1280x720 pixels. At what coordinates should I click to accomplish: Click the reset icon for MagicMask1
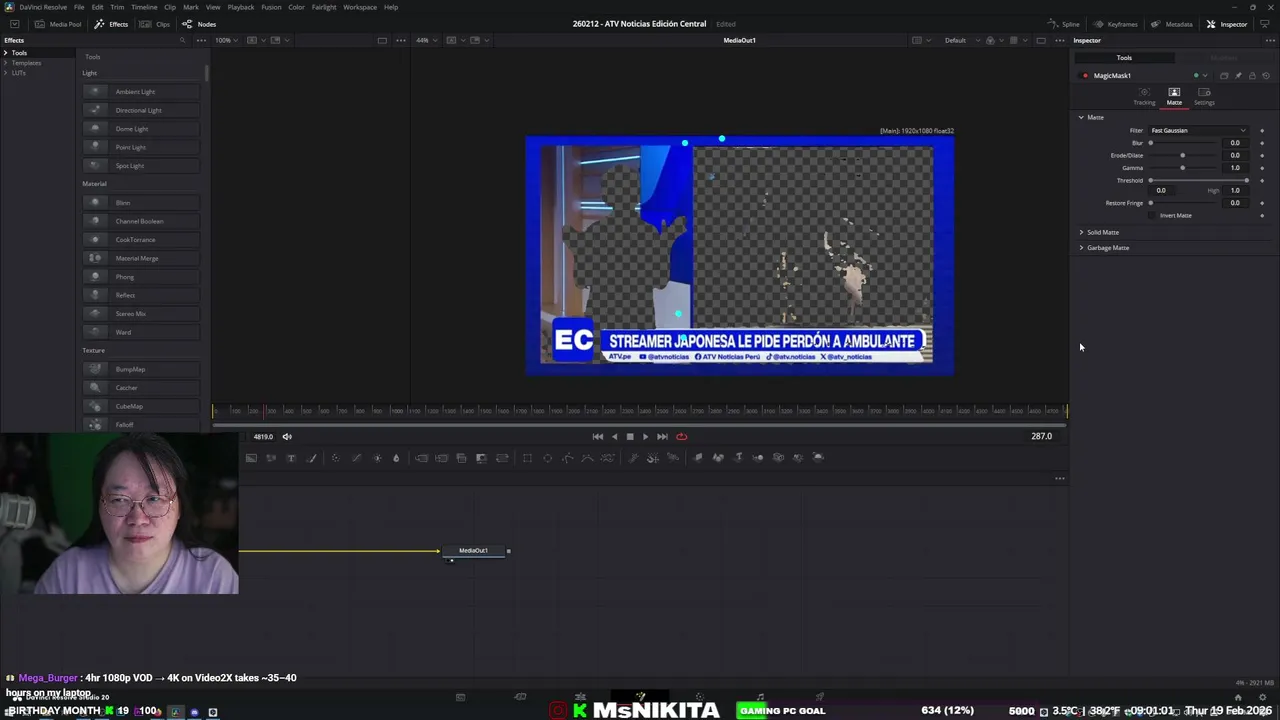(x=1266, y=76)
